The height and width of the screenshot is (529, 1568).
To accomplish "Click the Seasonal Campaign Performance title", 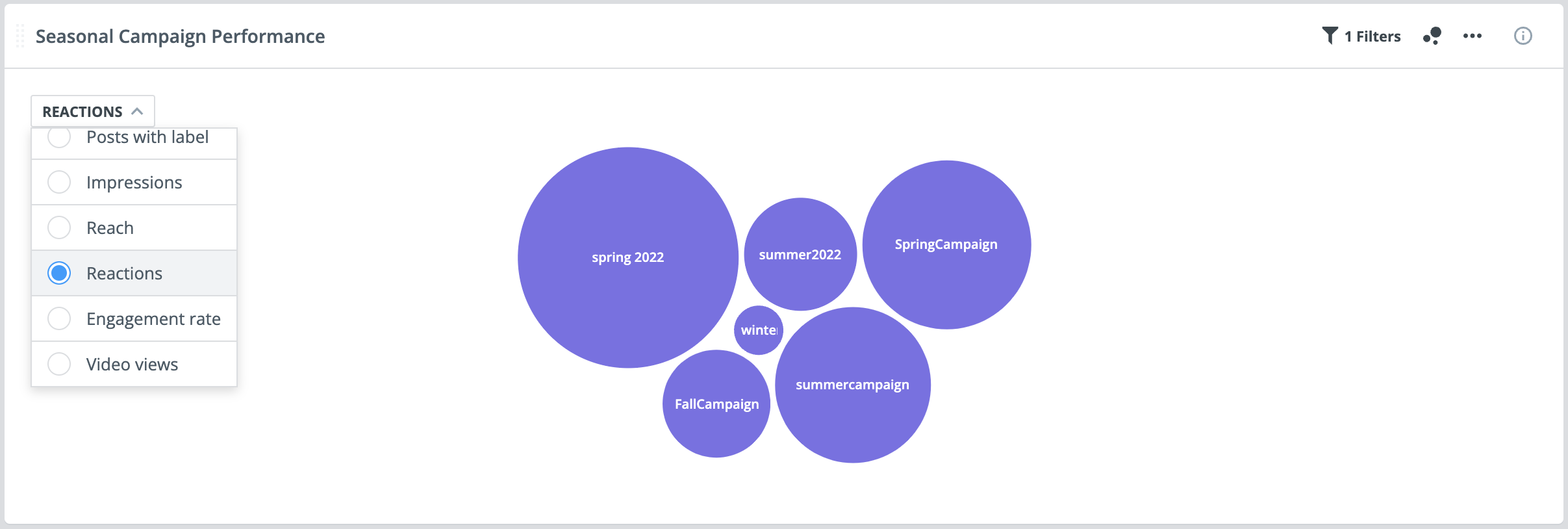I will pyautogui.click(x=181, y=36).
